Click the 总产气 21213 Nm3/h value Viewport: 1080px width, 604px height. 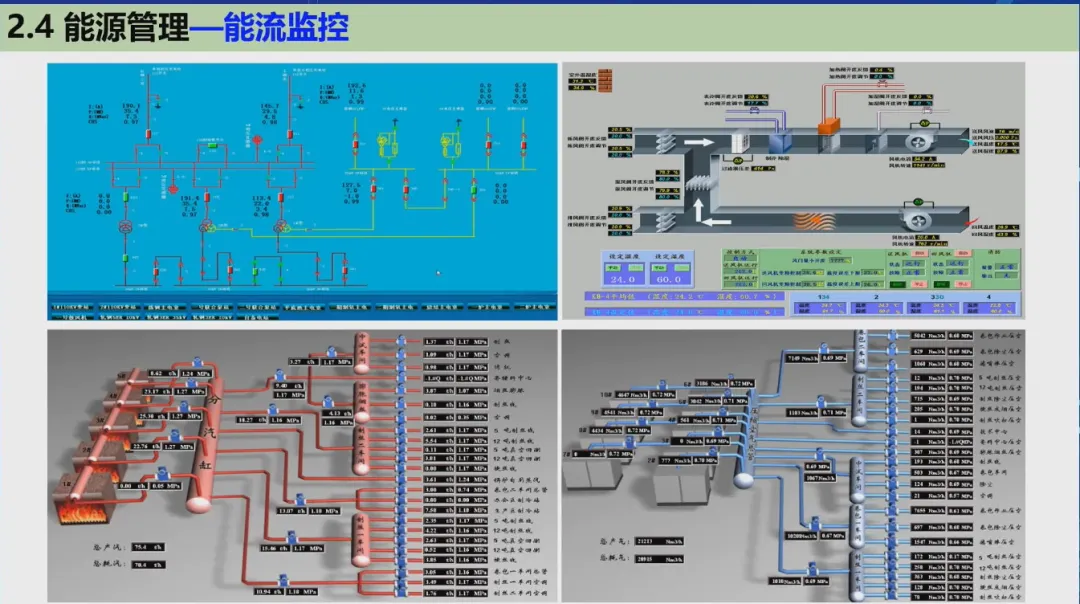tap(658, 541)
